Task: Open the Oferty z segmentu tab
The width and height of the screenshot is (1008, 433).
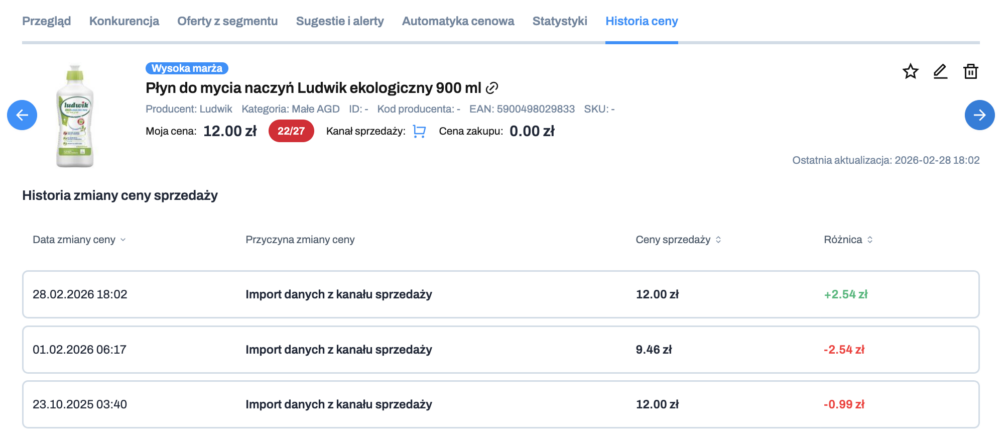Action: (x=229, y=20)
